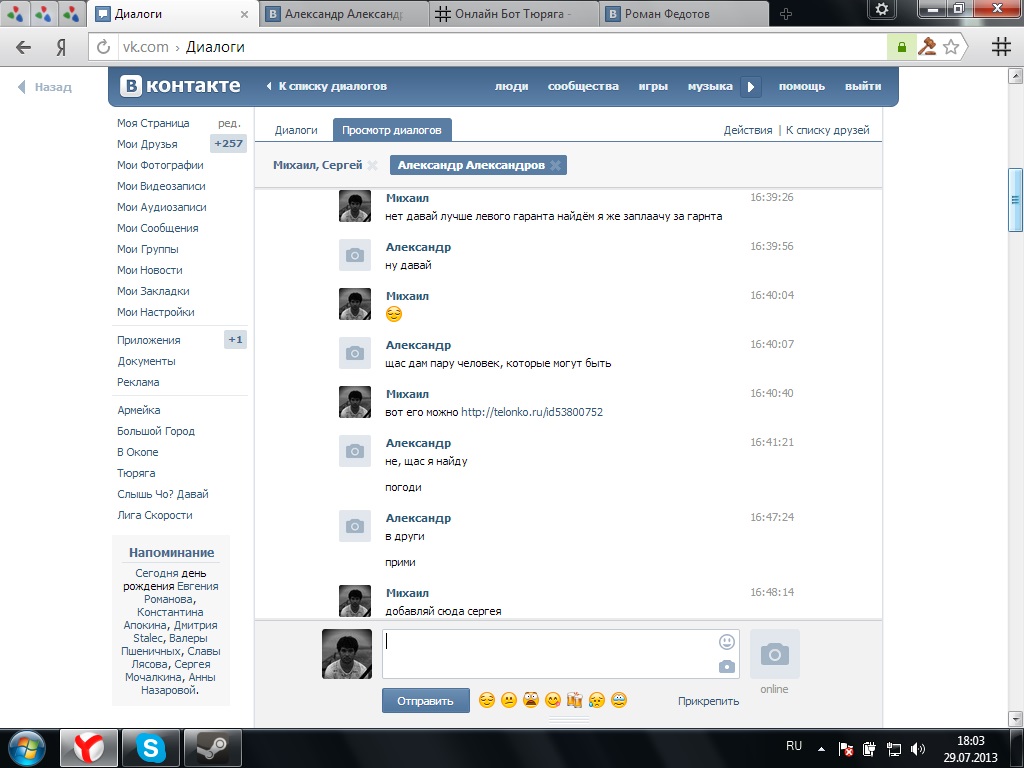This screenshot has height=768, width=1024.
Task: Insert the first smirking emoji under message box
Action: click(x=487, y=701)
